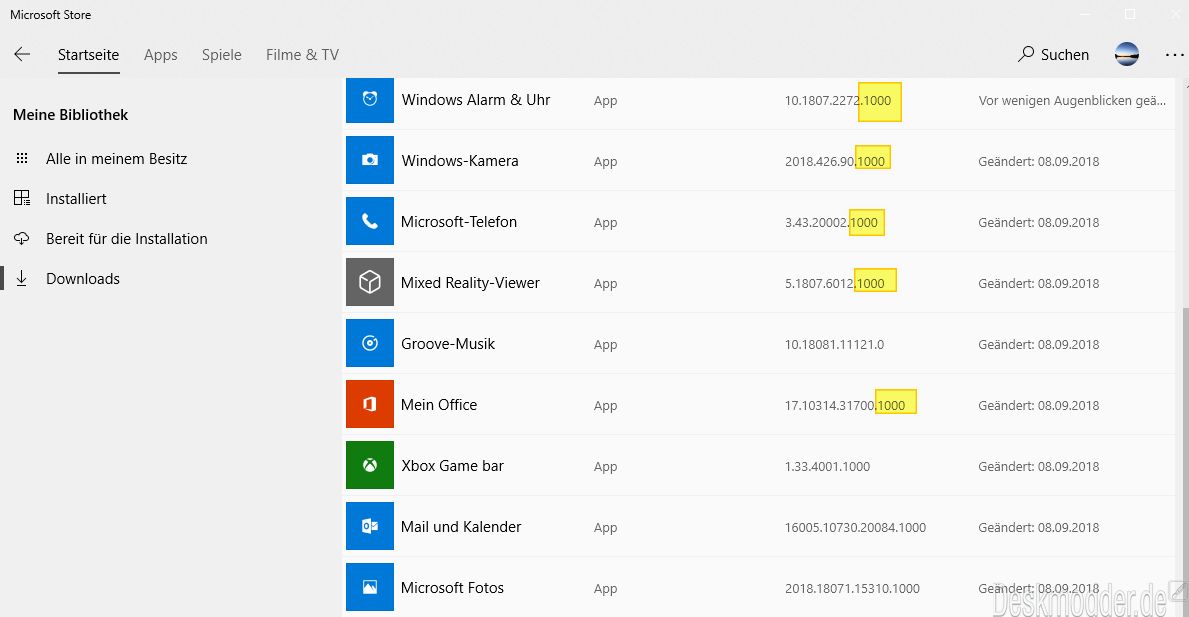
Task: Click version 2018.18071.15310.1000
Action: point(852,588)
